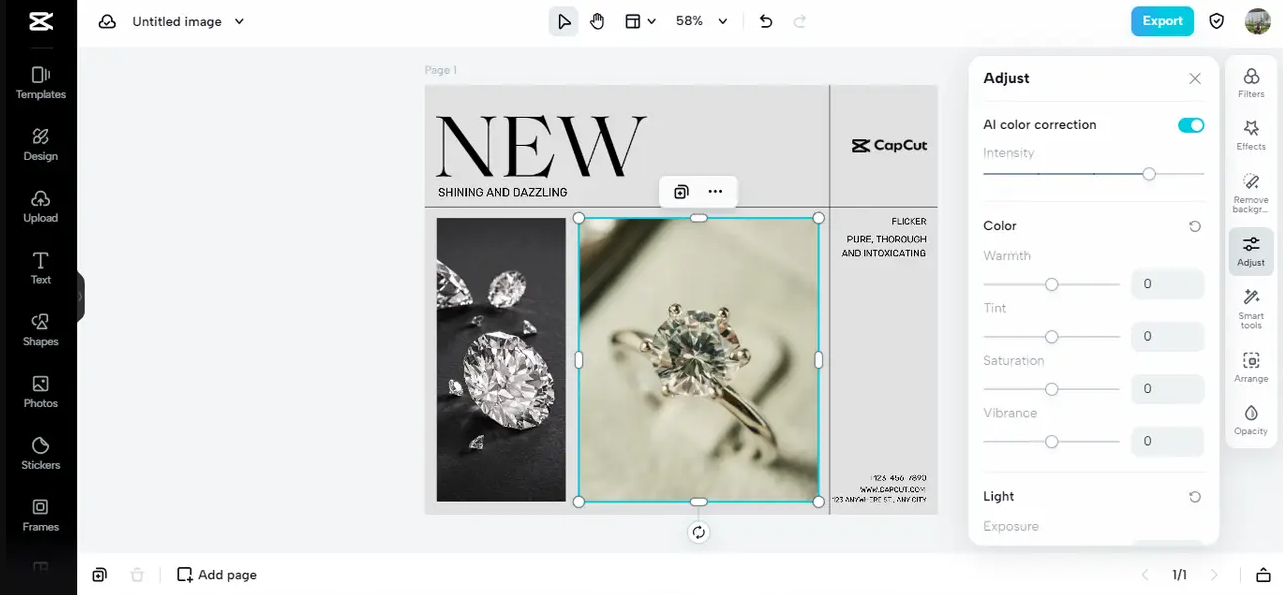1283x595 pixels.
Task: Open the CapCut home logo
Action: tap(40, 21)
